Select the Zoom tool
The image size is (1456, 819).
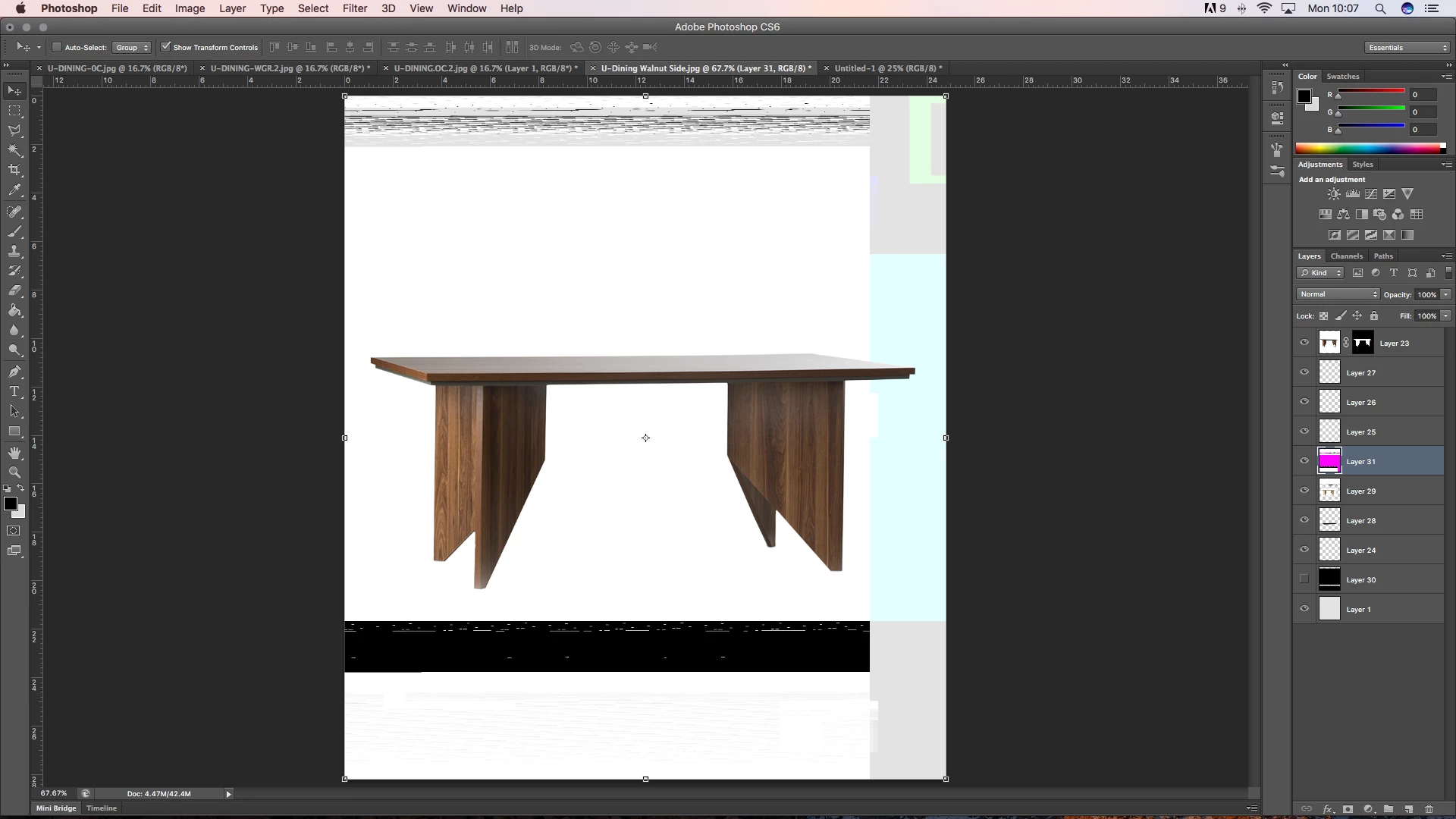[14, 472]
